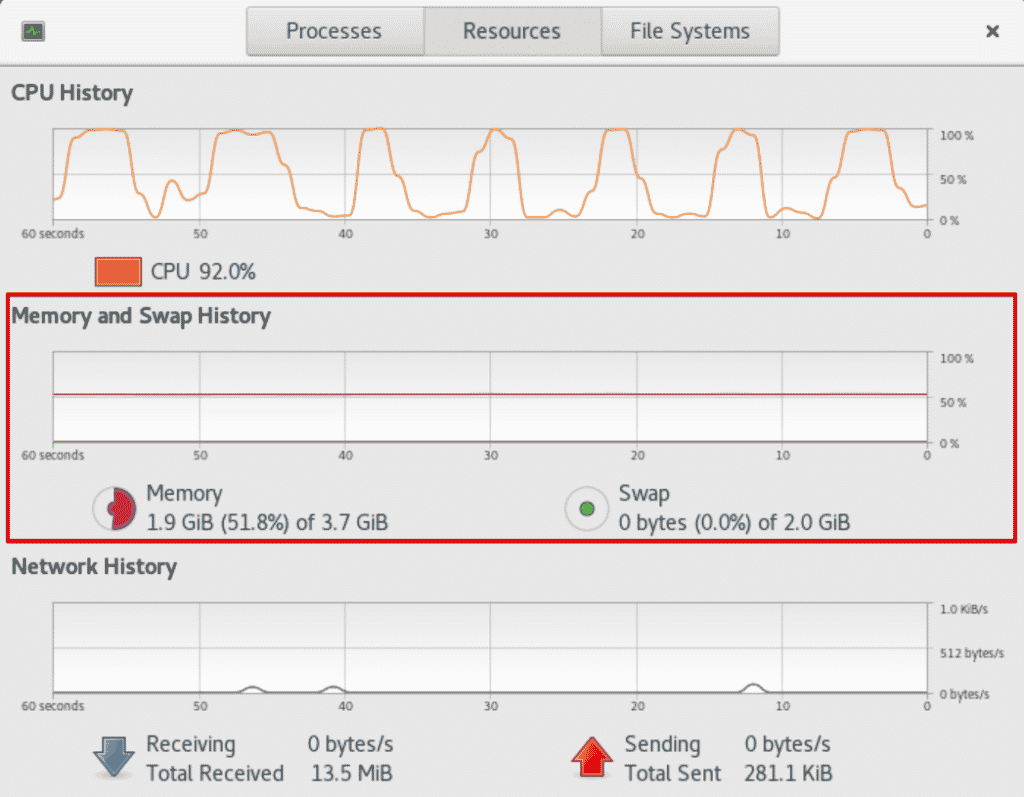The width and height of the screenshot is (1024, 797).
Task: Click the Memory pie chart indicator
Action: 113,508
